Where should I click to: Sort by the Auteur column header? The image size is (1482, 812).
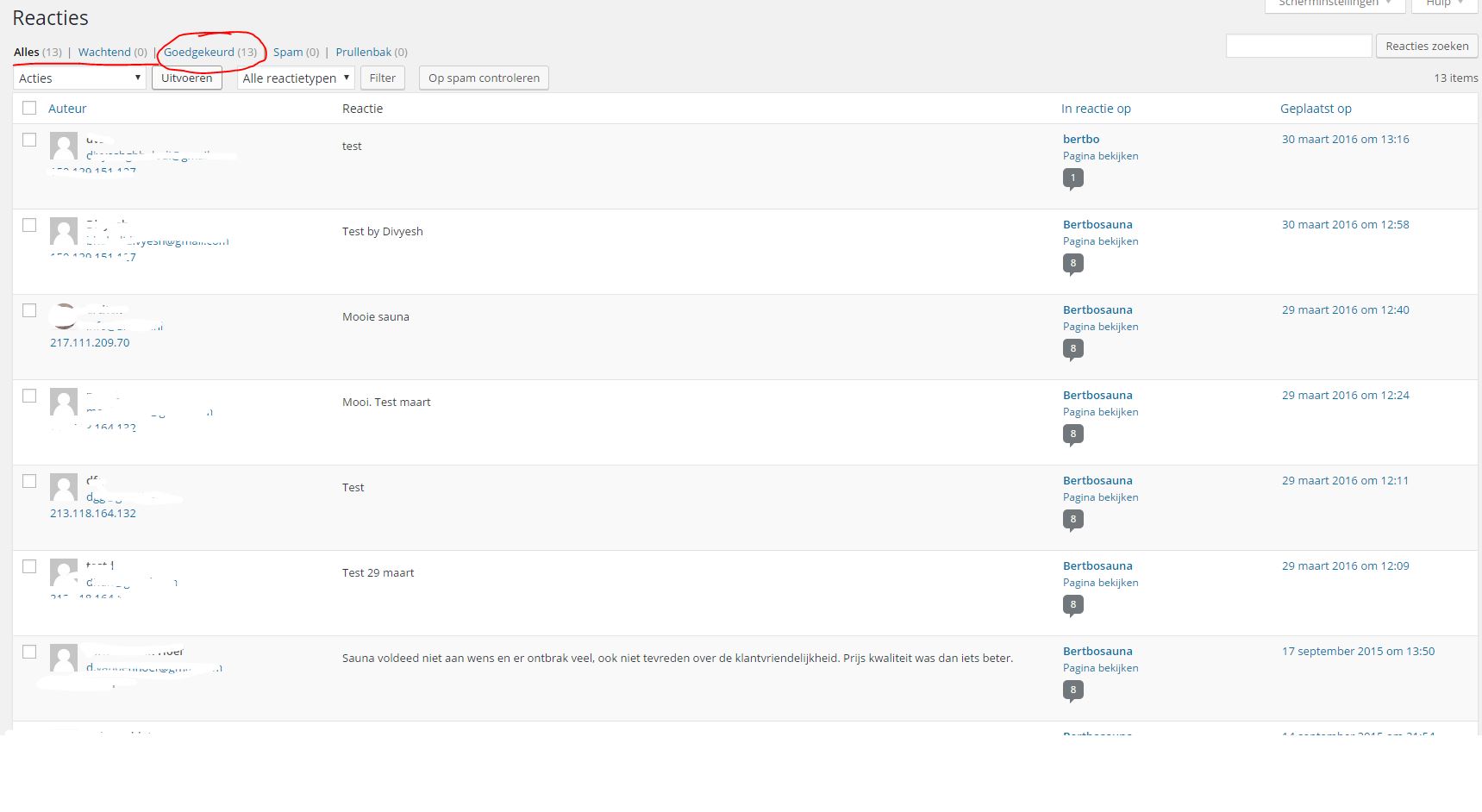(x=67, y=109)
